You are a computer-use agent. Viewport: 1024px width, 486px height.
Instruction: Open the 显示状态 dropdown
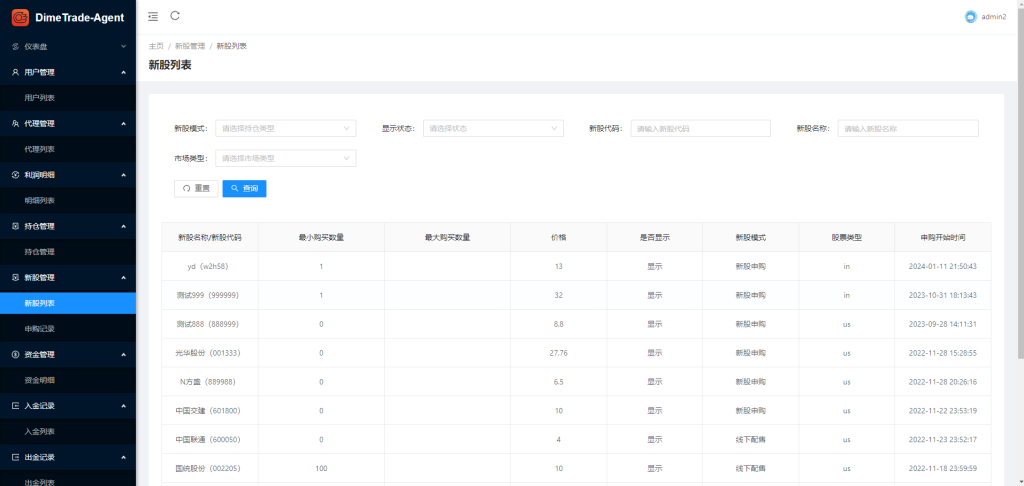coord(493,128)
